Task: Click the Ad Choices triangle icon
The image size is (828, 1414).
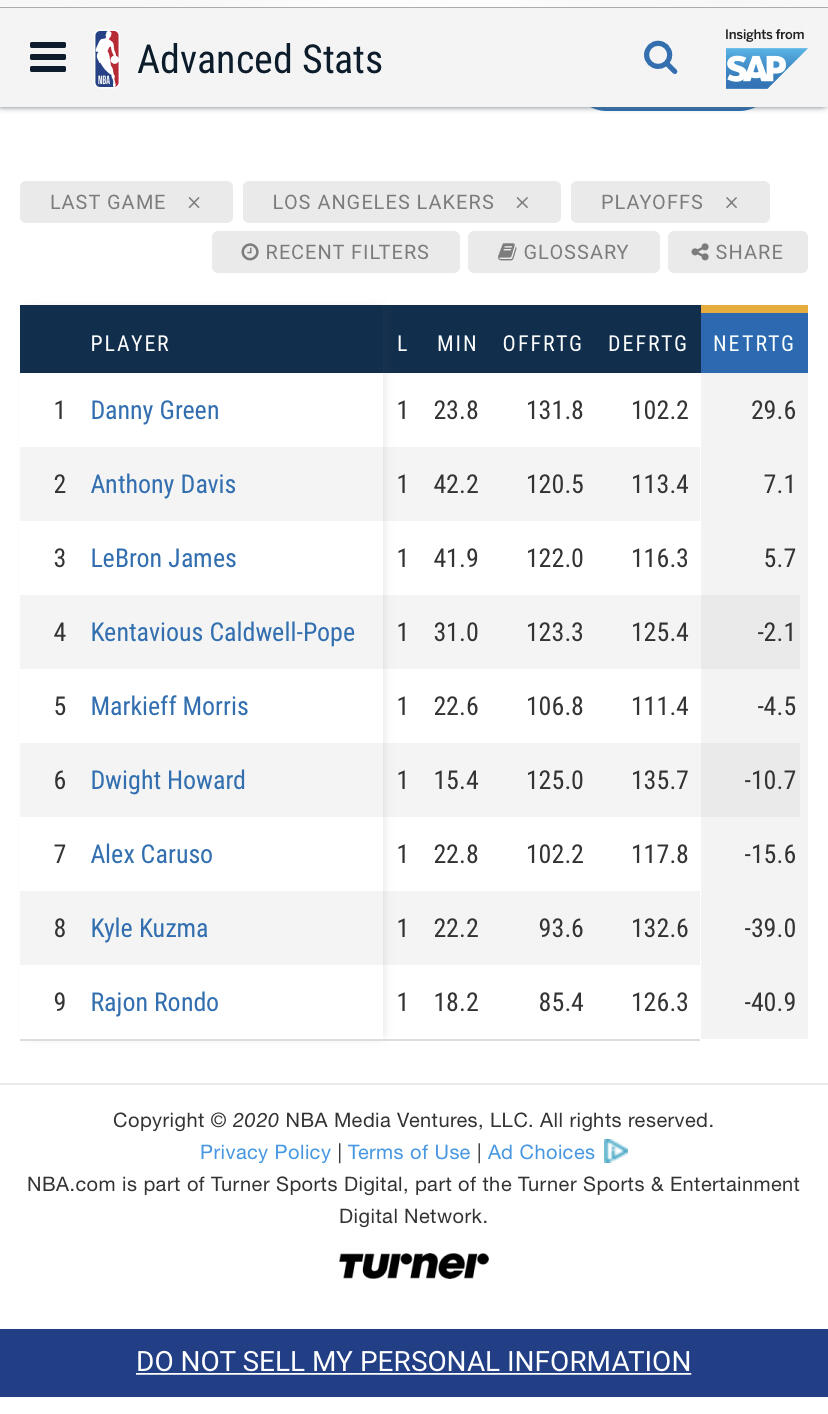Action: 615,1152
